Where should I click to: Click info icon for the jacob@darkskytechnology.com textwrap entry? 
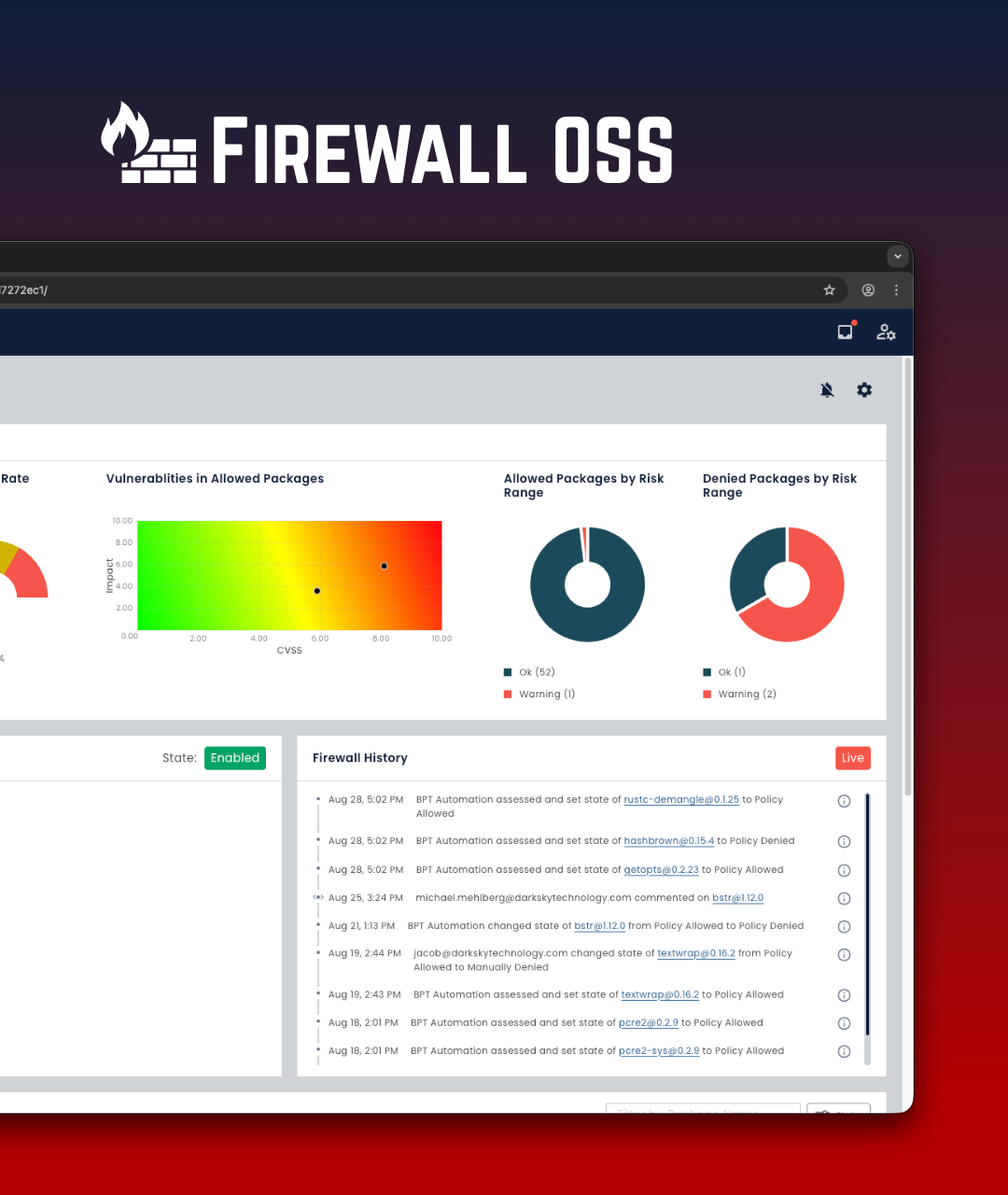(844, 955)
